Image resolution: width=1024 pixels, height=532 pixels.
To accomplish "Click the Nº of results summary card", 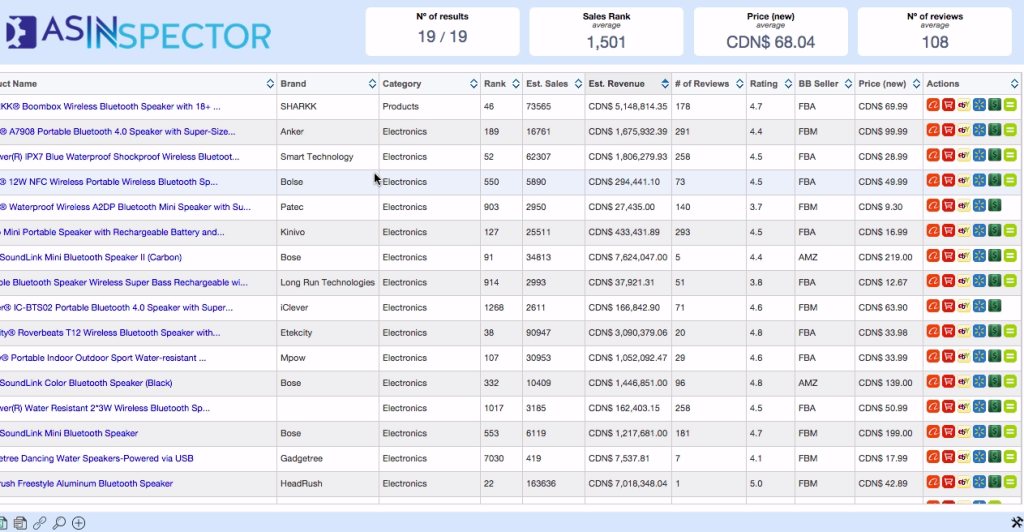I will pyautogui.click(x=442, y=31).
